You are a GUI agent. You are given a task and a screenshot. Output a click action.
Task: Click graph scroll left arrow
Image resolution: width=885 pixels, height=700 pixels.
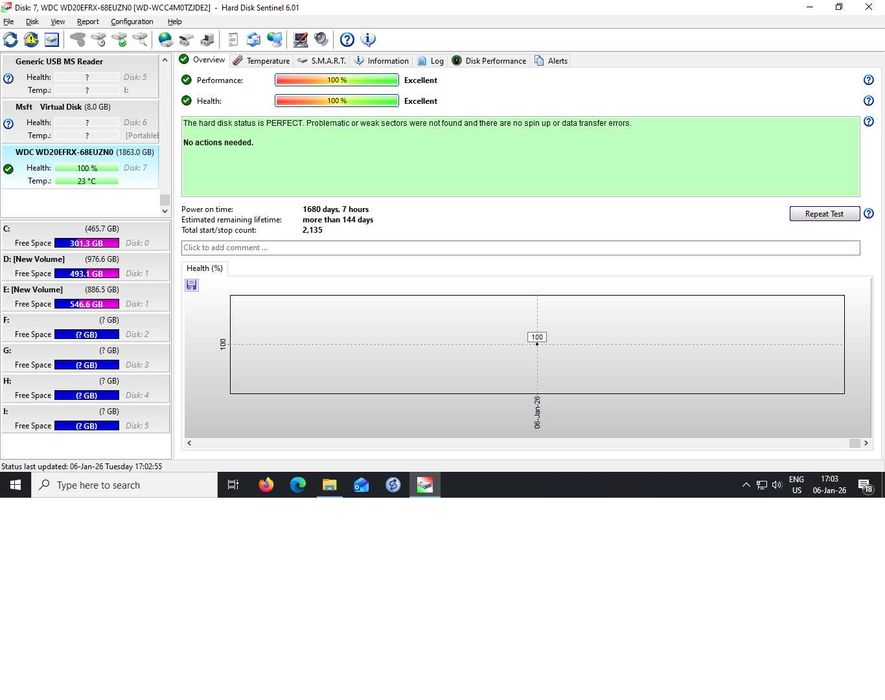[x=189, y=443]
